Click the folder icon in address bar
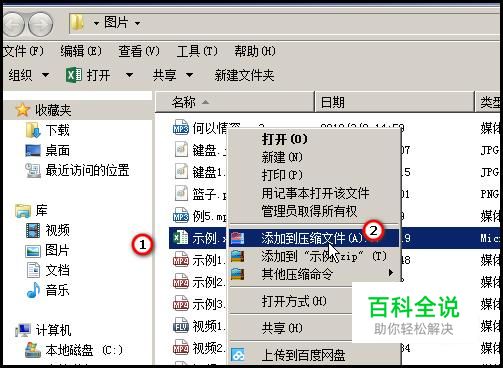 (x=78, y=23)
